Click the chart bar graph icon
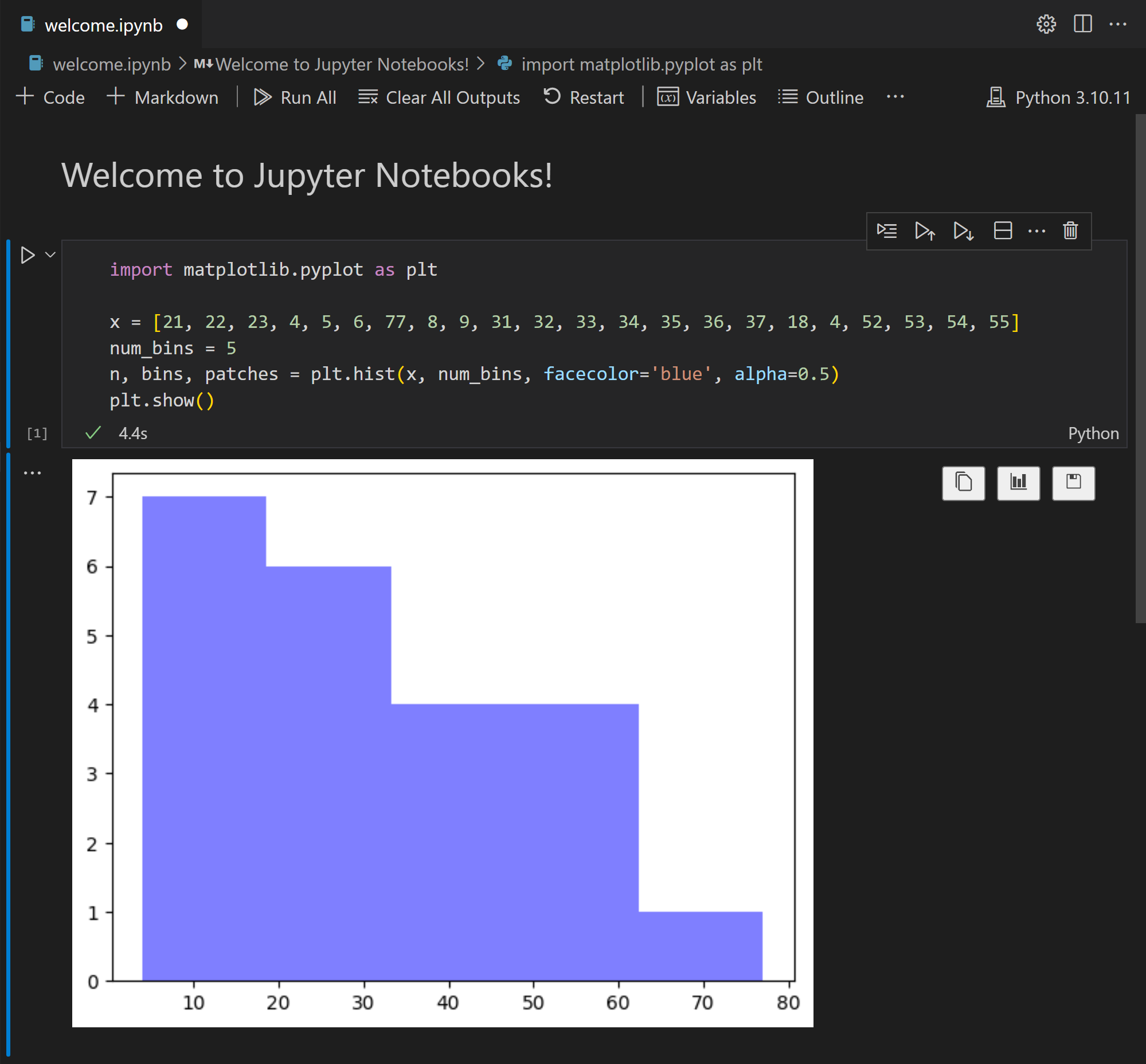 click(x=1020, y=481)
